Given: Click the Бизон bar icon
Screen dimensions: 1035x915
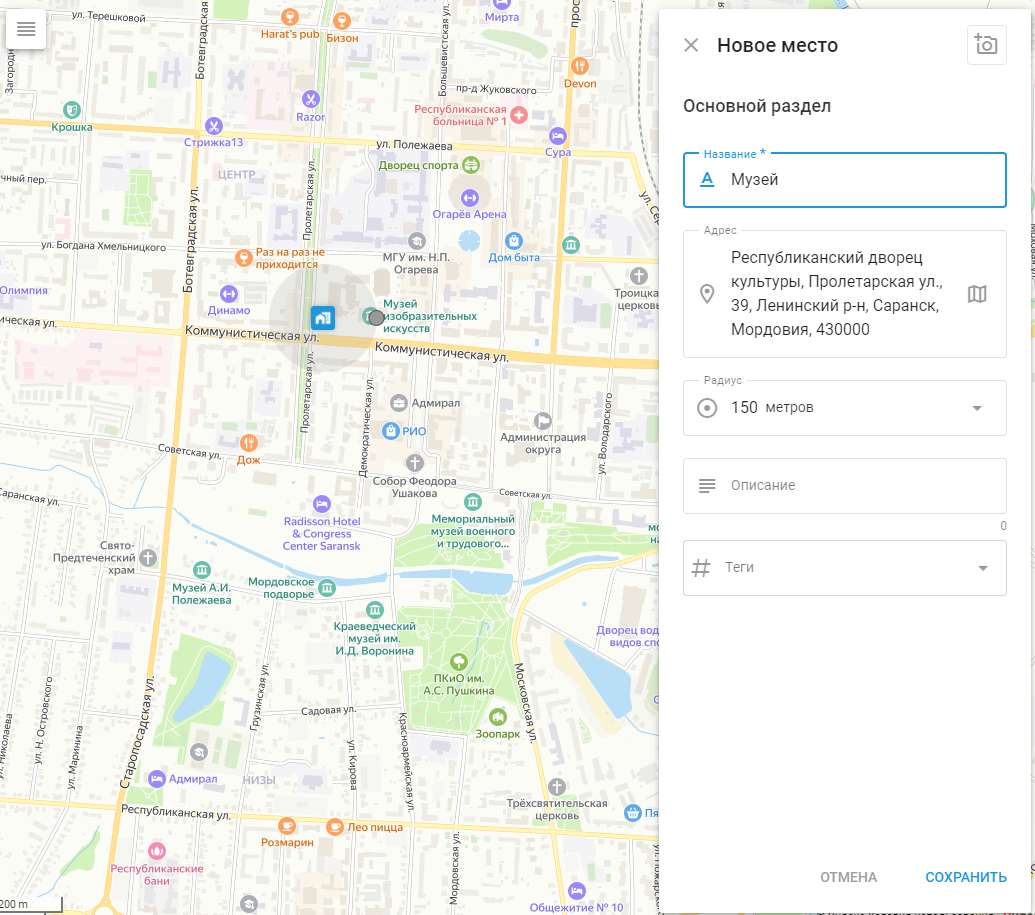Looking at the screenshot, I should tap(341, 21).
